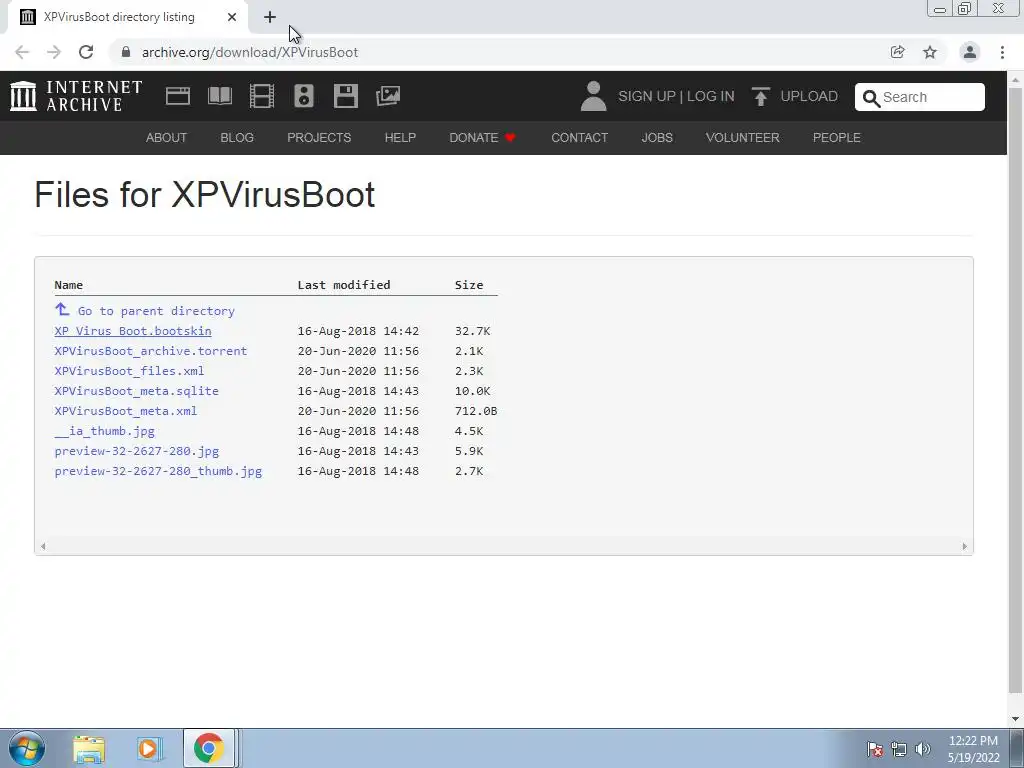Screen dimensions: 1024x768
Task: Click the SIGN UP link
Action: pyautogui.click(x=647, y=96)
